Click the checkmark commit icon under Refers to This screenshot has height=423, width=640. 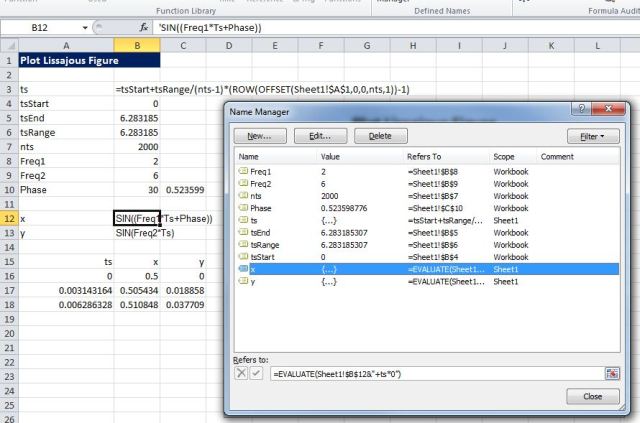(x=256, y=373)
